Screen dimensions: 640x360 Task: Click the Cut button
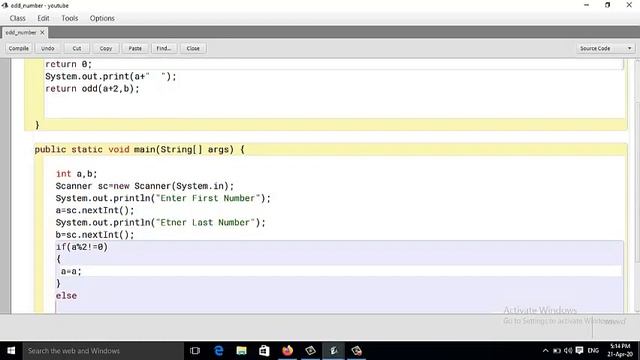click(x=77, y=48)
